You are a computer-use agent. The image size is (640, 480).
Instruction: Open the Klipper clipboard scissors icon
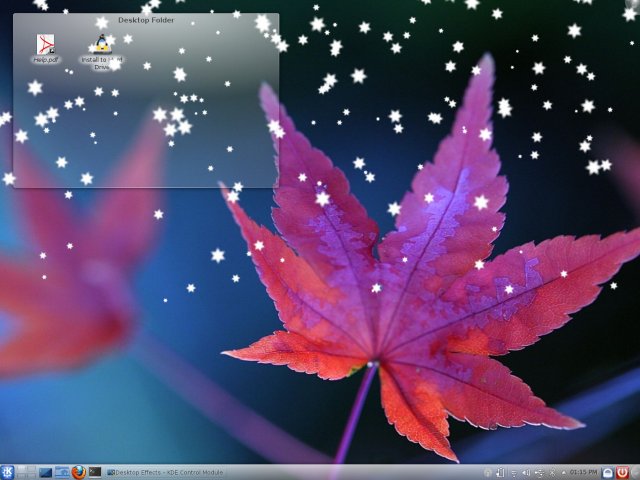coord(552,473)
